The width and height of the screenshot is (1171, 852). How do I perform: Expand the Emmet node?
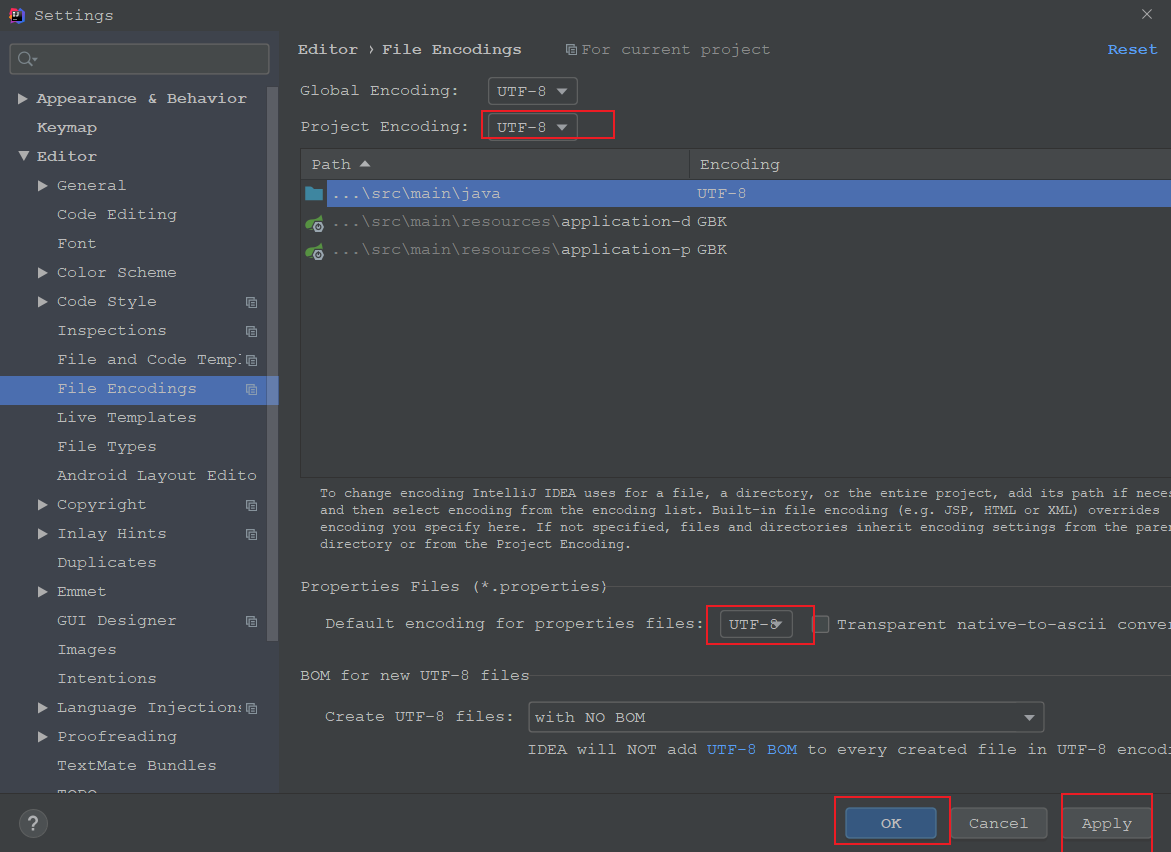[x=43, y=591]
